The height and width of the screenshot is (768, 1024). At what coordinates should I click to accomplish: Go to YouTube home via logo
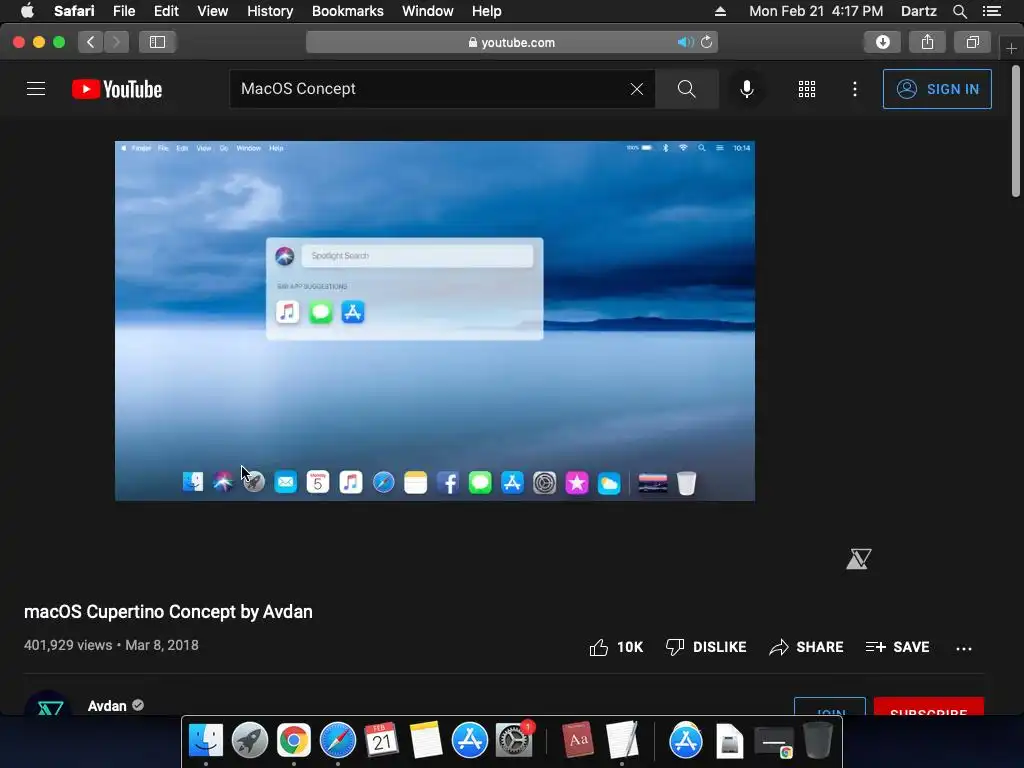tap(117, 89)
